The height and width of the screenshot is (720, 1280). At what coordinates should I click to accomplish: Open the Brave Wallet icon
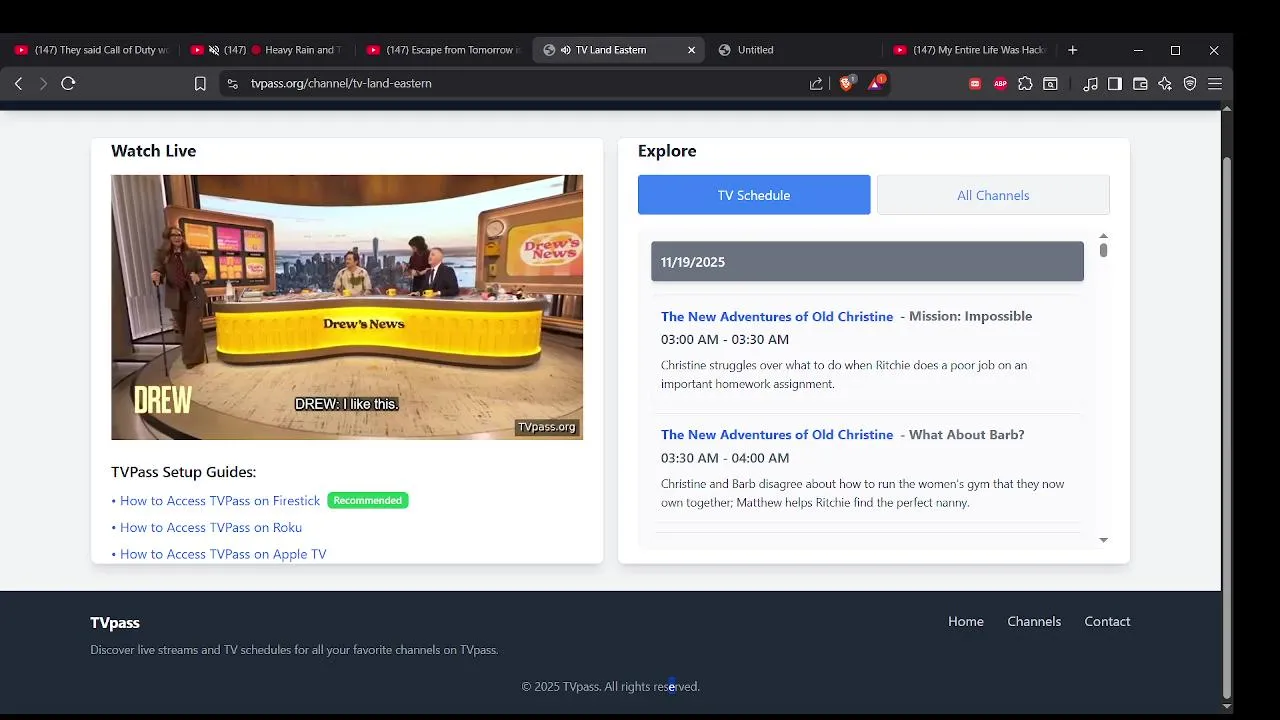click(1140, 84)
